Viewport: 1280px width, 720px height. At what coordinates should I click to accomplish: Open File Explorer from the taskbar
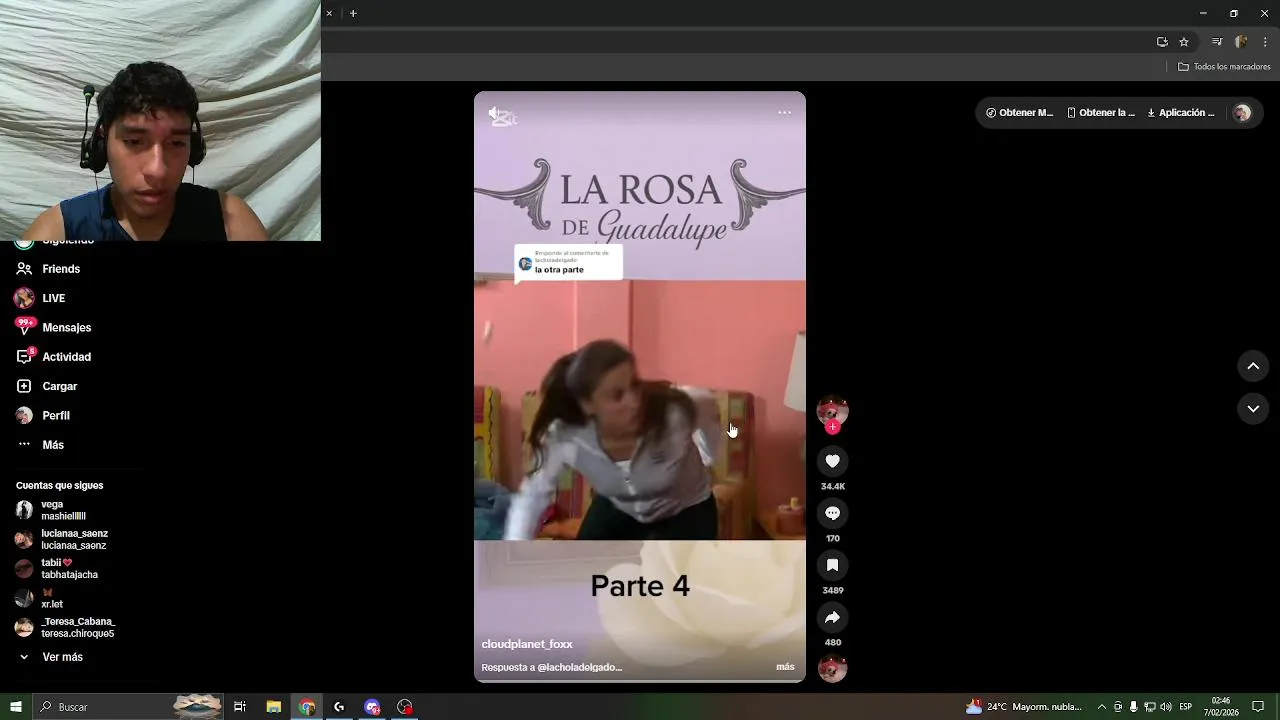click(x=273, y=707)
